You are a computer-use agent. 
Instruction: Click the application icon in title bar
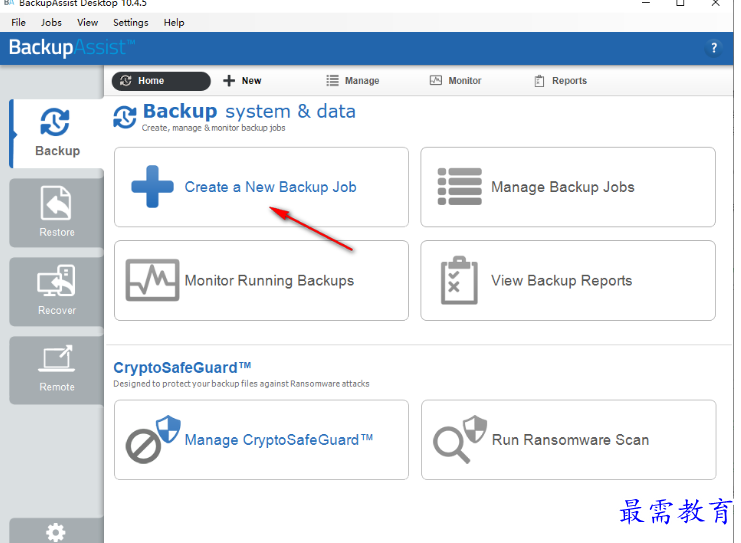pyautogui.click(x=9, y=3)
